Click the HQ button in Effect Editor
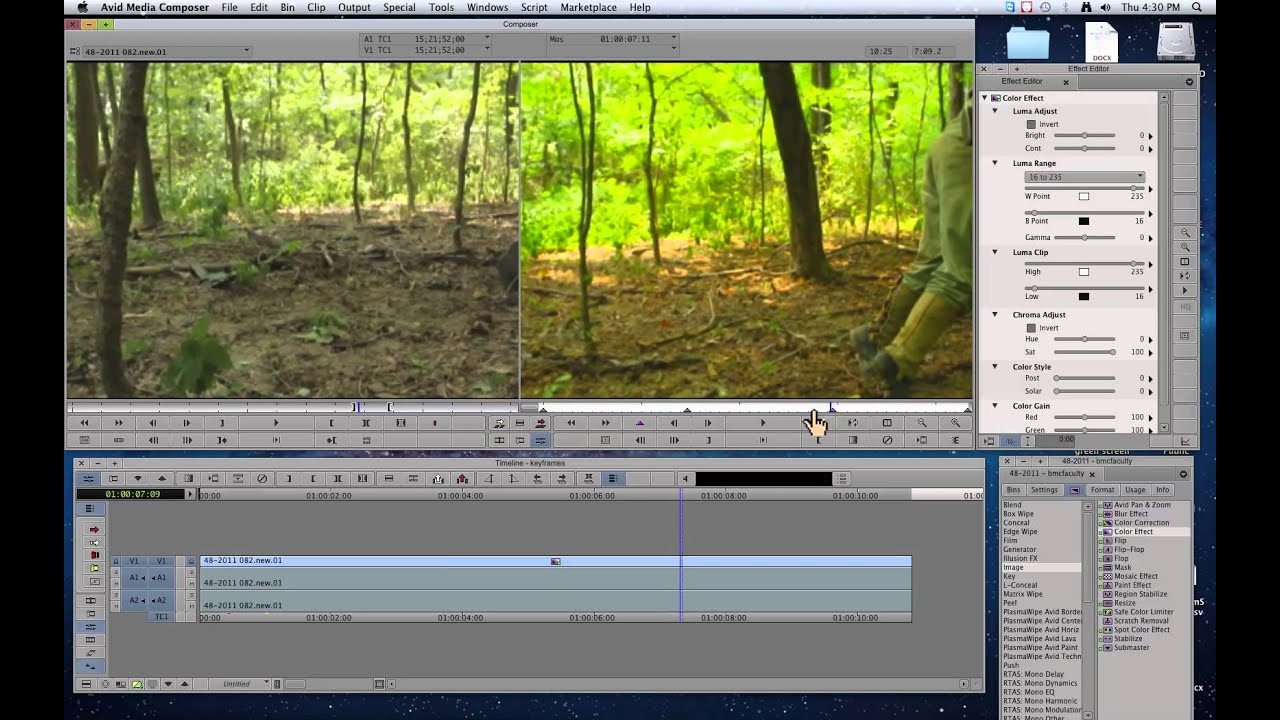Viewport: 1280px width, 720px height. point(1185,307)
